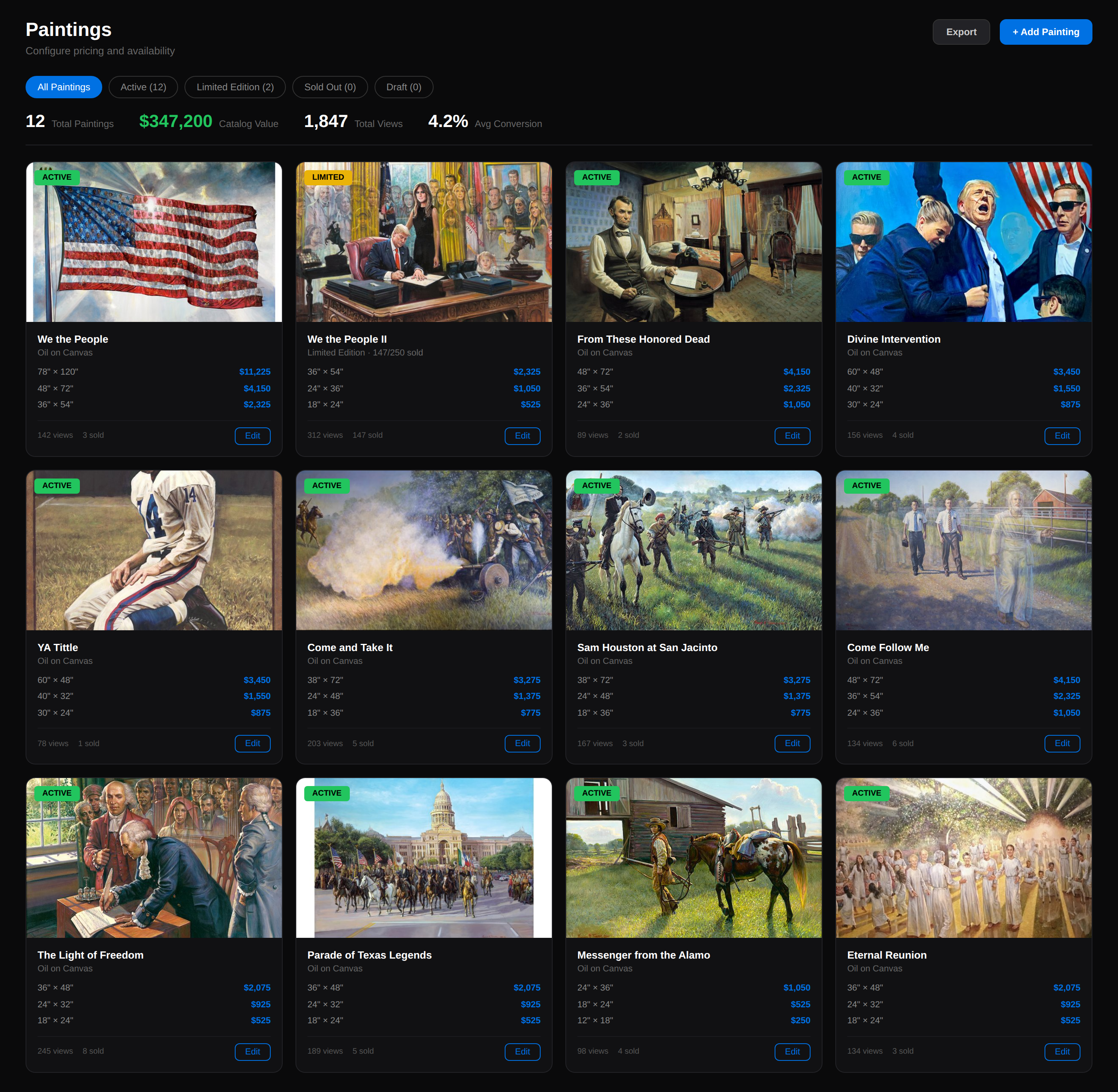
Task: Edit the Parade of Texas Legends painting
Action: click(522, 1051)
